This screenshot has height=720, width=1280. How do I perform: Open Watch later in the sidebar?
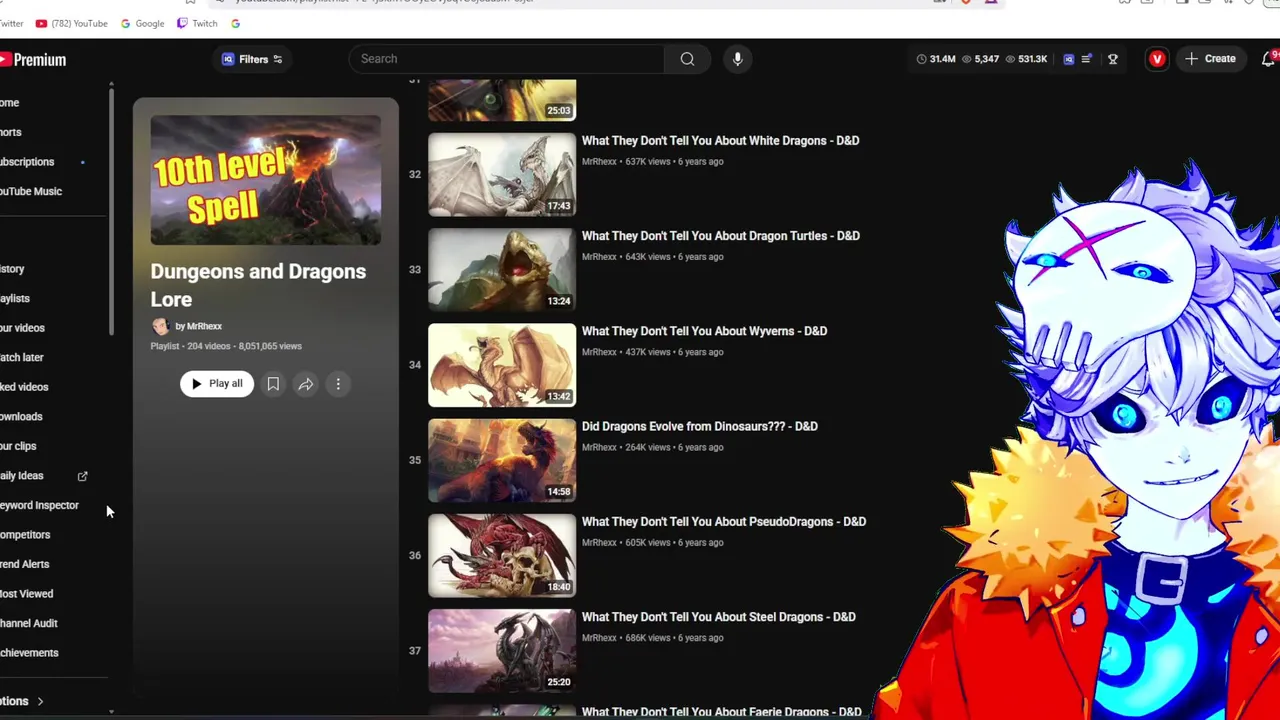point(22,357)
